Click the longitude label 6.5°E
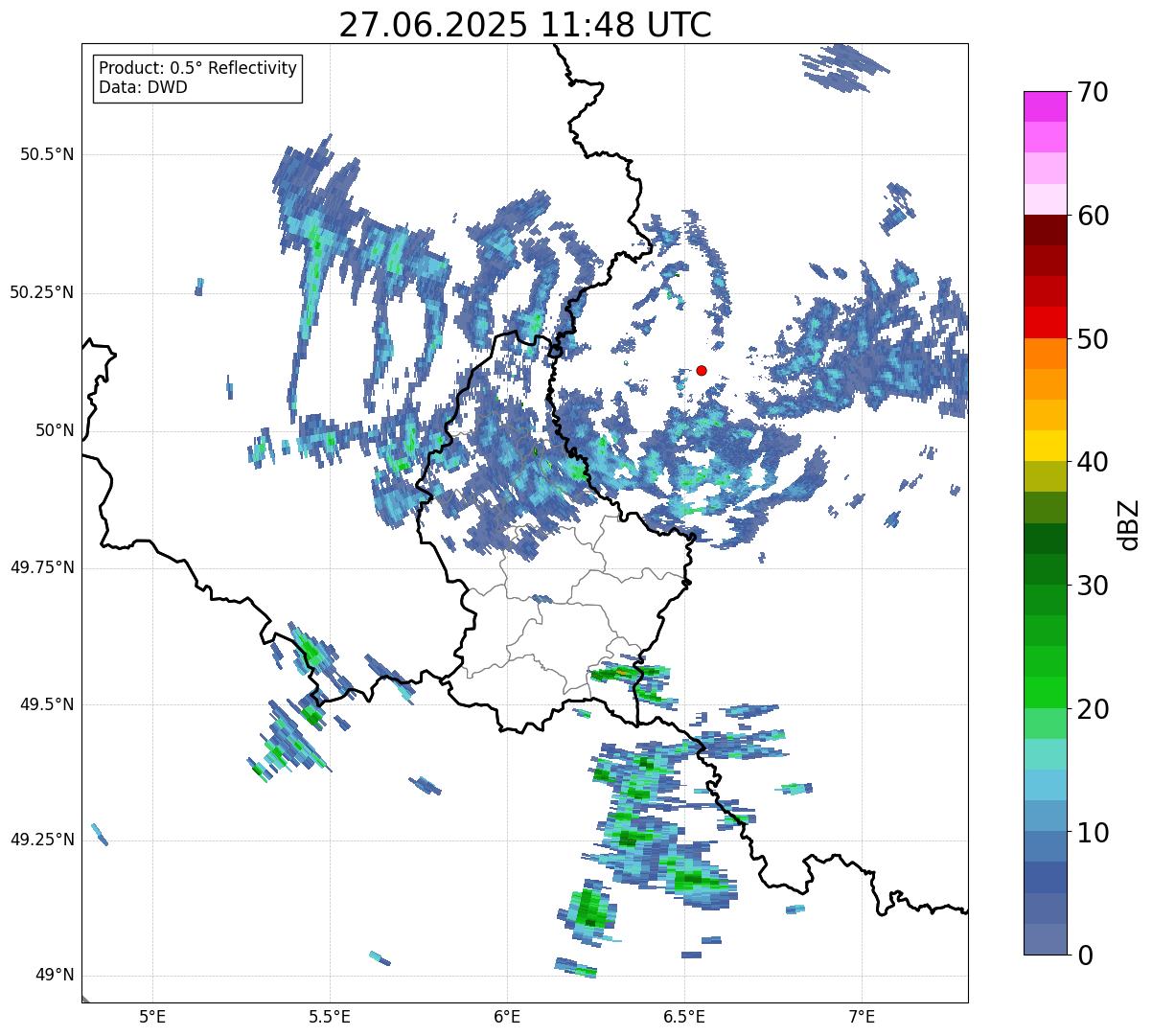The height and width of the screenshot is (1036, 1152). pyautogui.click(x=684, y=1016)
